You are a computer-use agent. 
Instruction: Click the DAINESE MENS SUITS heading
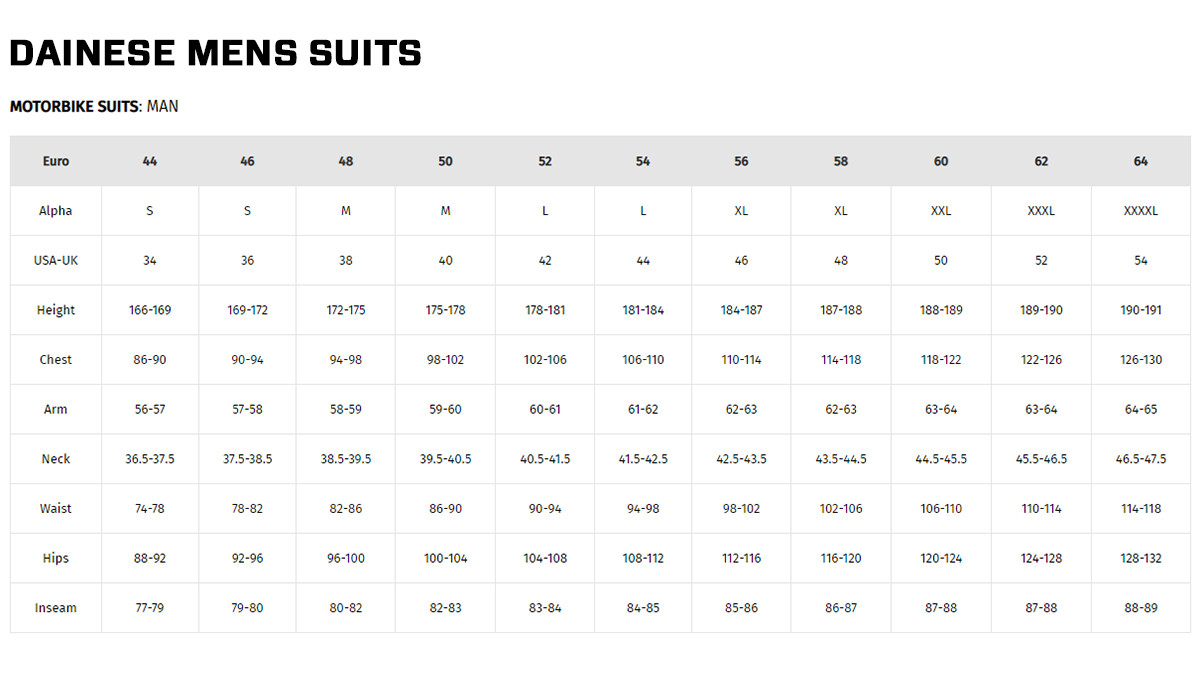215,53
